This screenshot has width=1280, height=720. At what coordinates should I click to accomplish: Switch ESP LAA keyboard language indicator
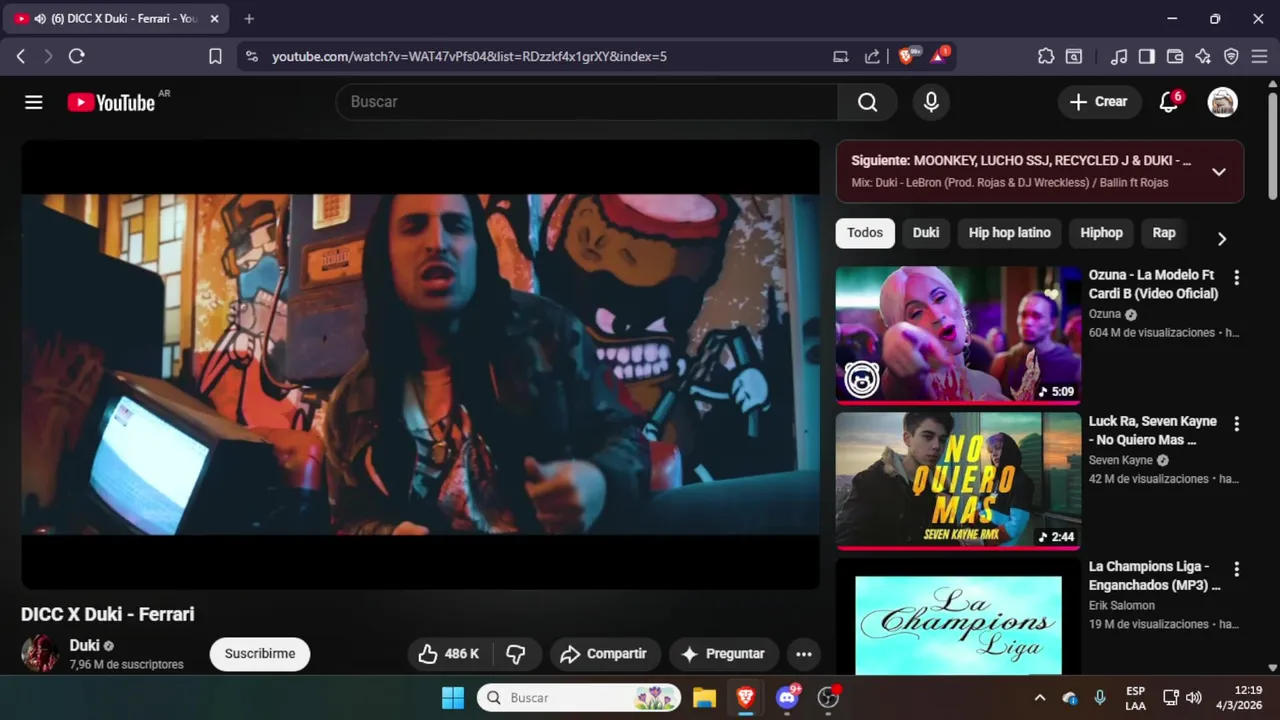click(x=1135, y=698)
